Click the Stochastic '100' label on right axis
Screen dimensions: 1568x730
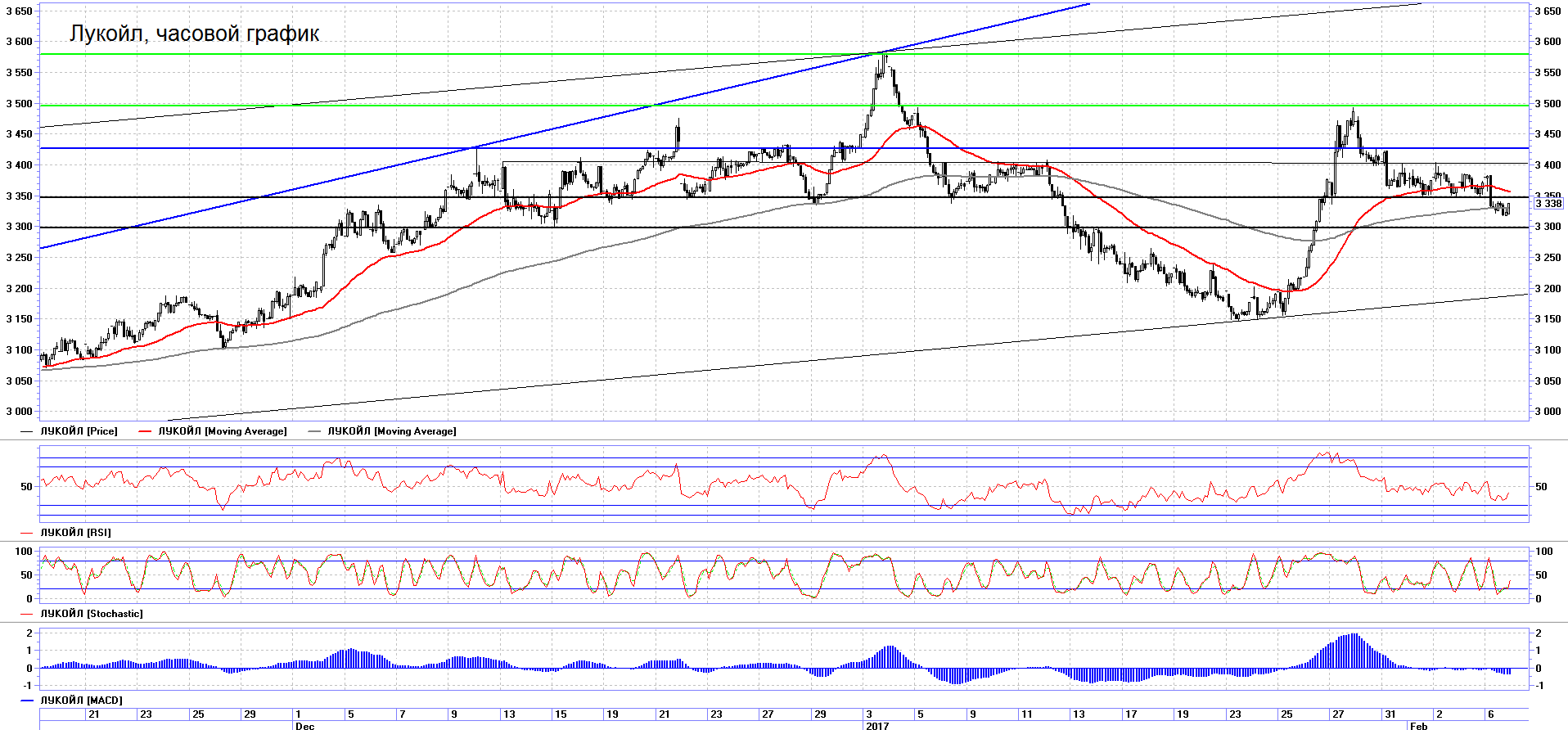click(1543, 552)
